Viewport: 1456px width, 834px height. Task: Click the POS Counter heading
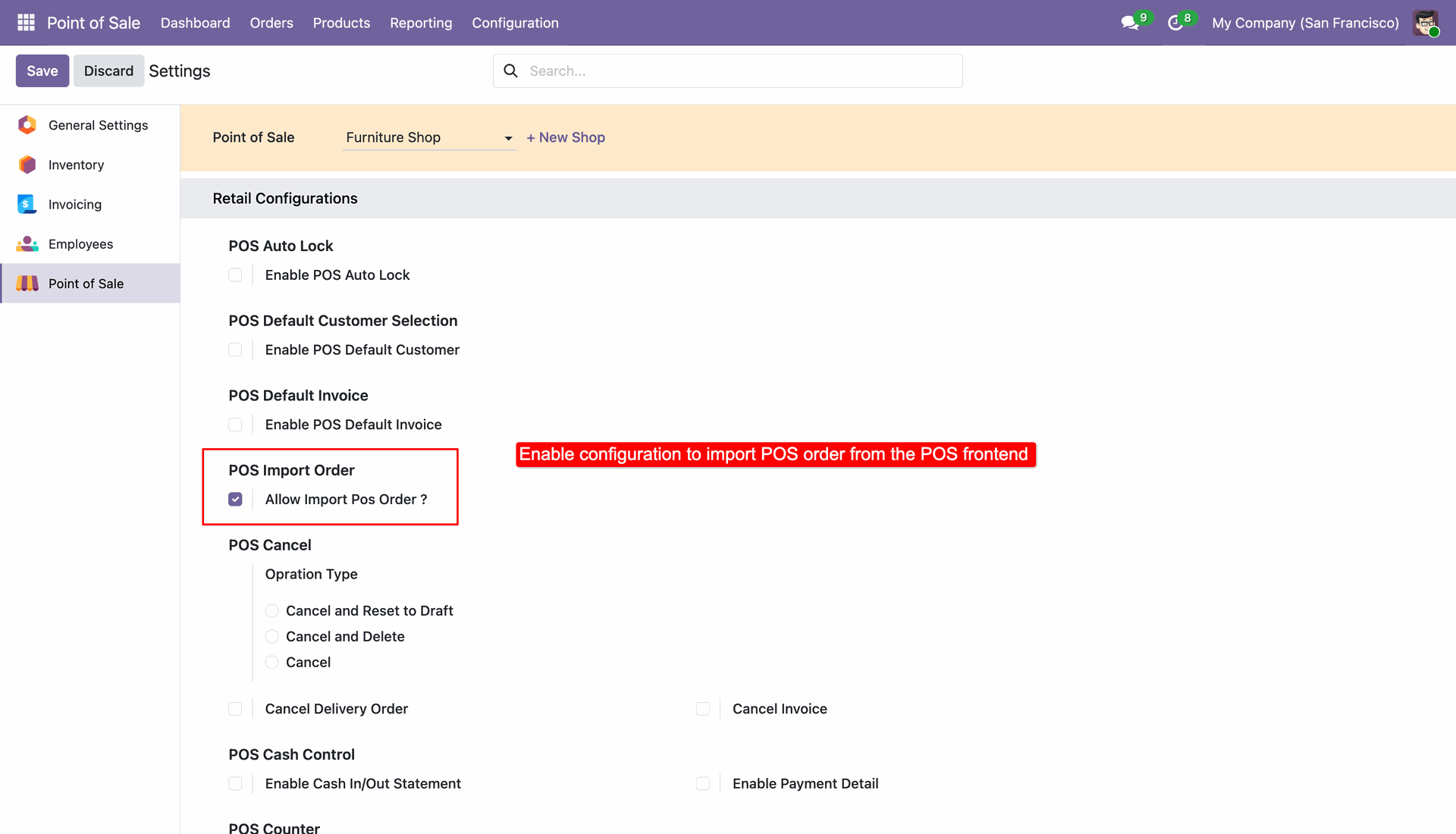274,828
